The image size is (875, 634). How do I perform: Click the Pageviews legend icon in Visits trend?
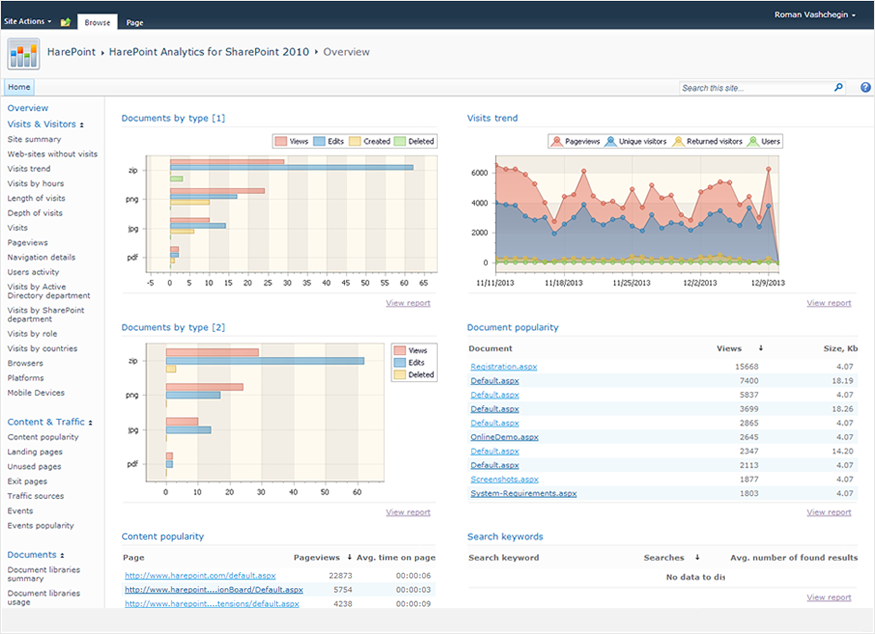tap(556, 142)
